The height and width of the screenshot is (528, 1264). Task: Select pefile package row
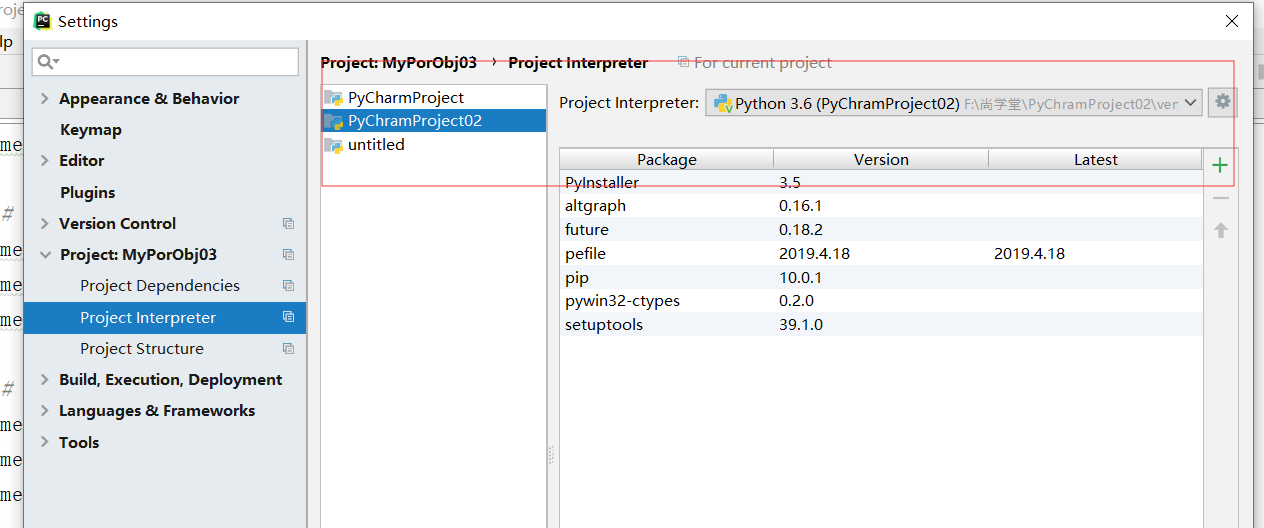[x=881, y=254]
